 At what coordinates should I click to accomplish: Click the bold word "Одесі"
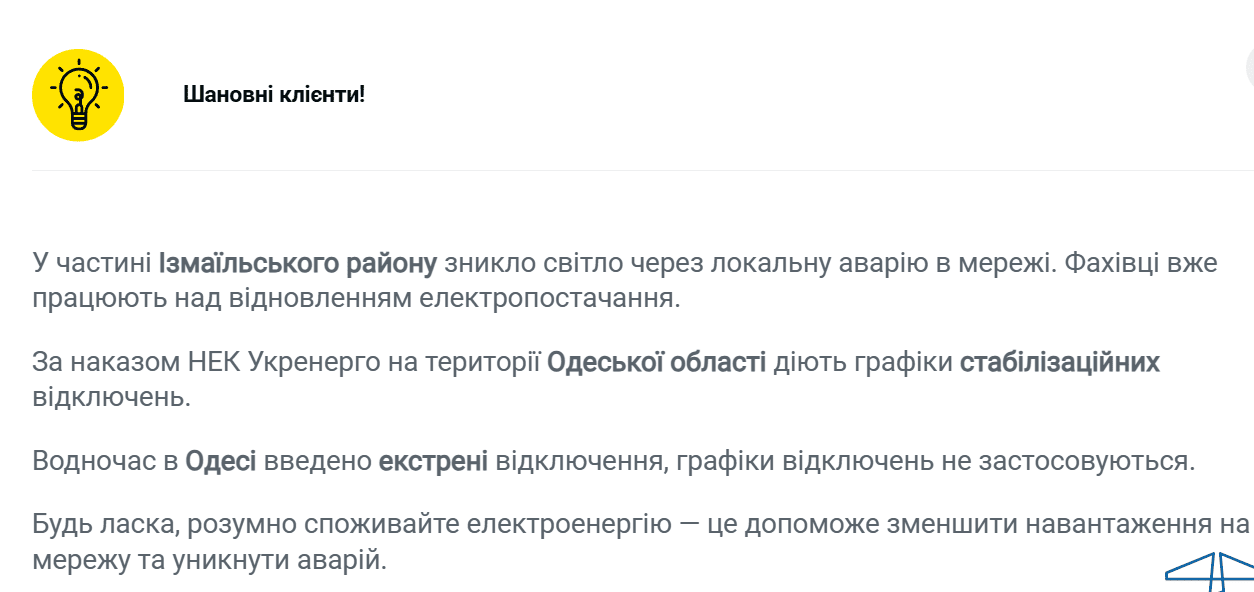(x=221, y=461)
